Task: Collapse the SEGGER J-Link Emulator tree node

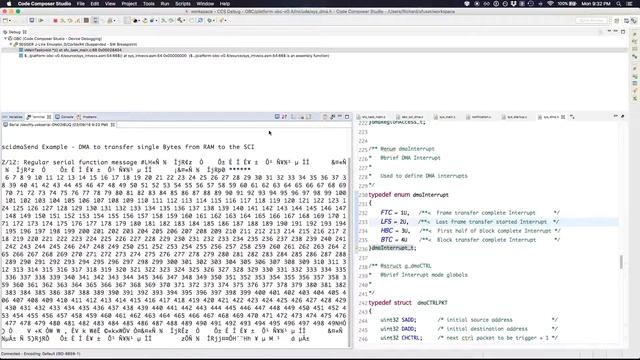Action: (11, 44)
